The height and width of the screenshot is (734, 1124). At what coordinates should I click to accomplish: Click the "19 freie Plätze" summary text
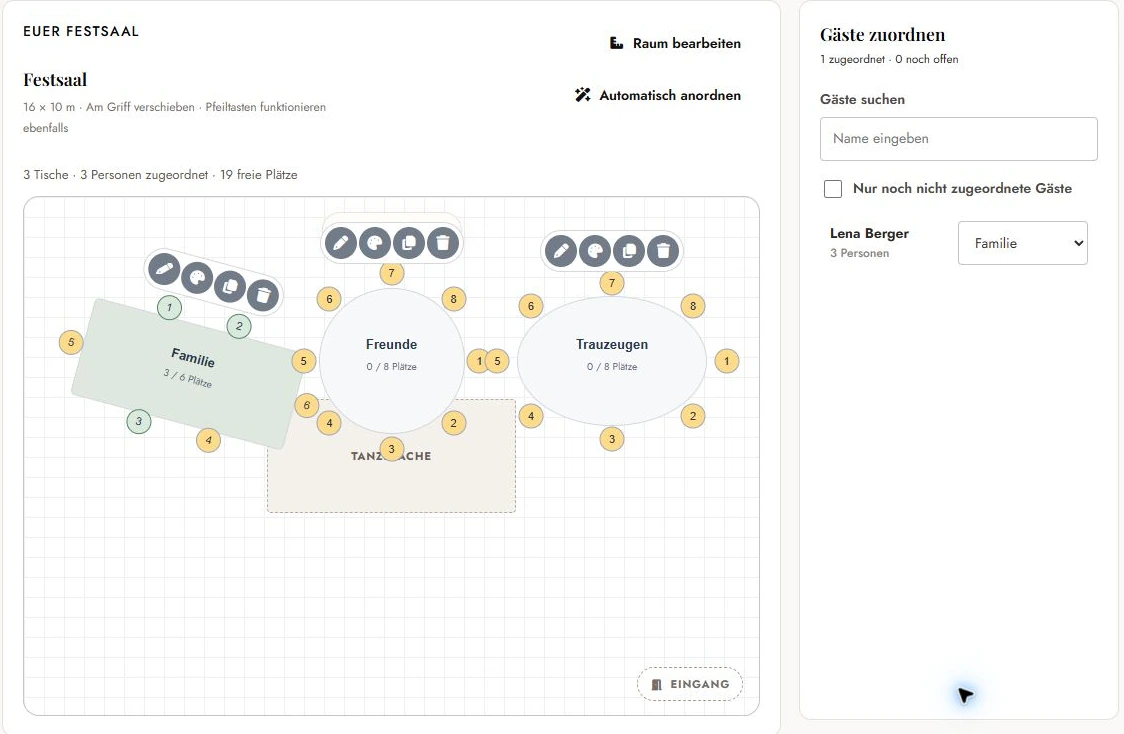(x=259, y=175)
